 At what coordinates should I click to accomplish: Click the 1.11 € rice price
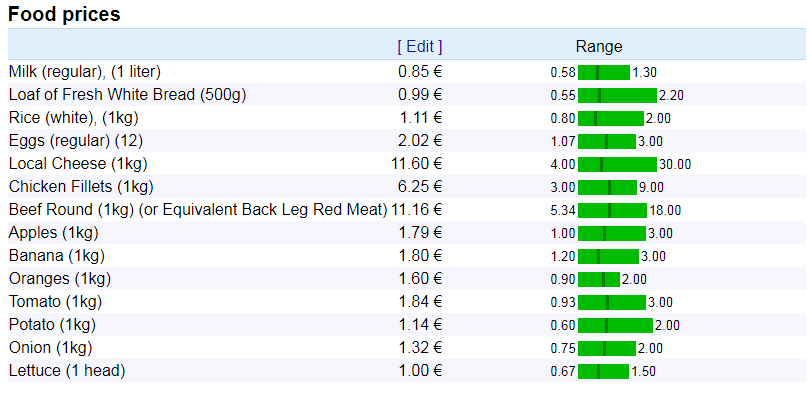point(421,118)
